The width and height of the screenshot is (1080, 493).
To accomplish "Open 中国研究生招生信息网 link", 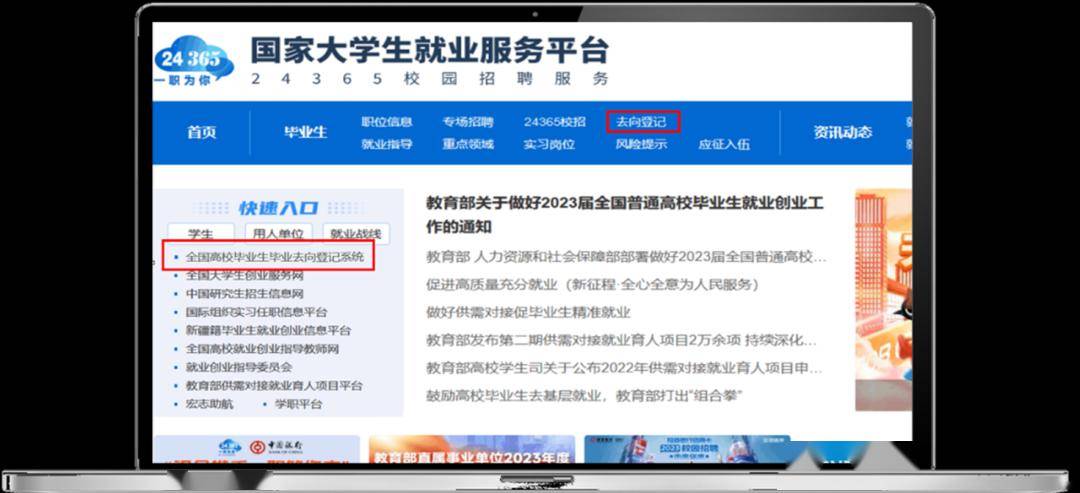I will (245, 294).
